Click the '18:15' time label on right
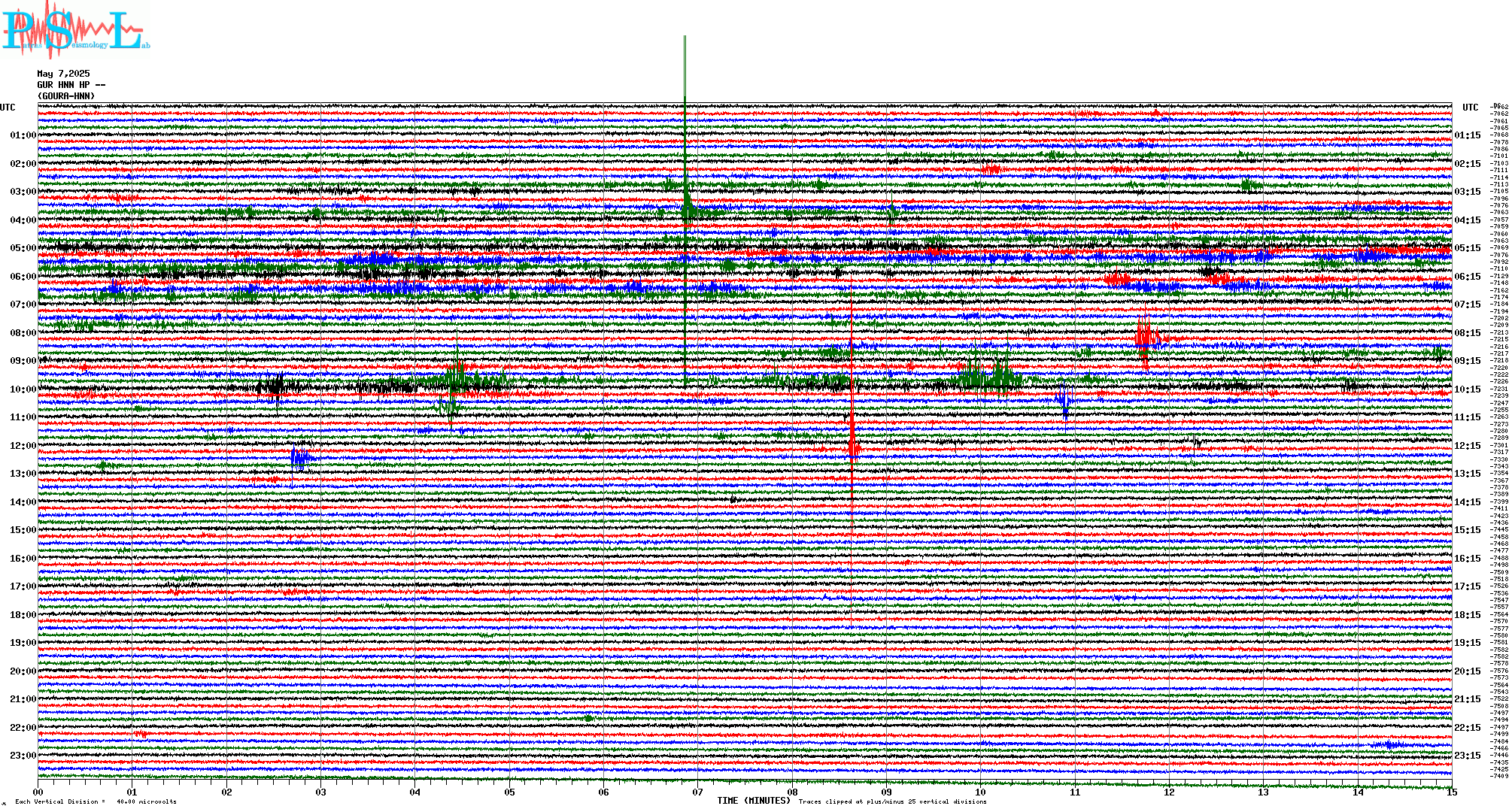The height and width of the screenshot is (812, 1512). [x=1468, y=615]
